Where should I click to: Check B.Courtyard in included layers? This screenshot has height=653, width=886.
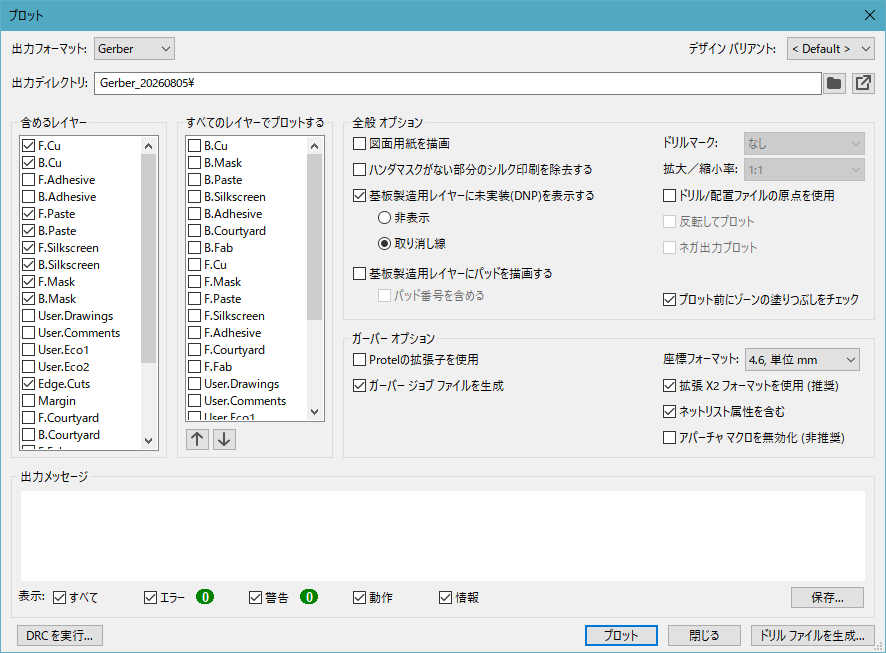click(28, 434)
